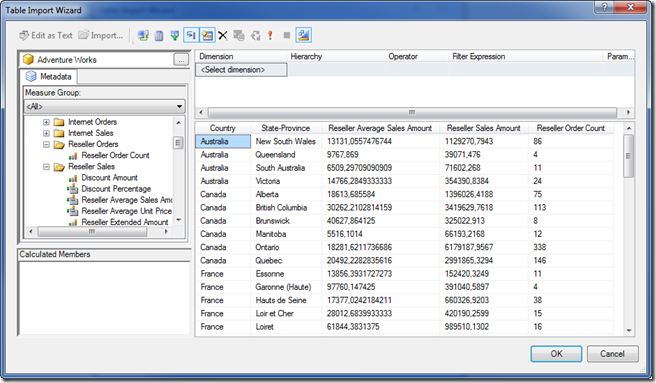
Task: Open the <Select dimension> filter cell
Action: click(241, 70)
